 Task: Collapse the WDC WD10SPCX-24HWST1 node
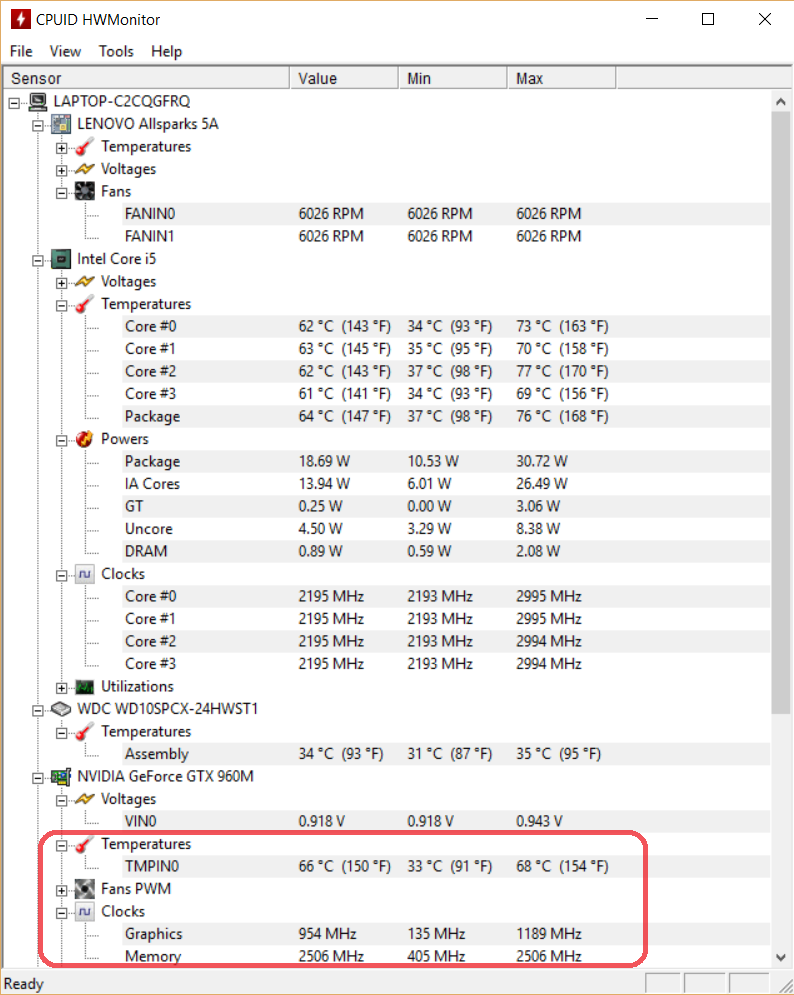[x=38, y=710]
